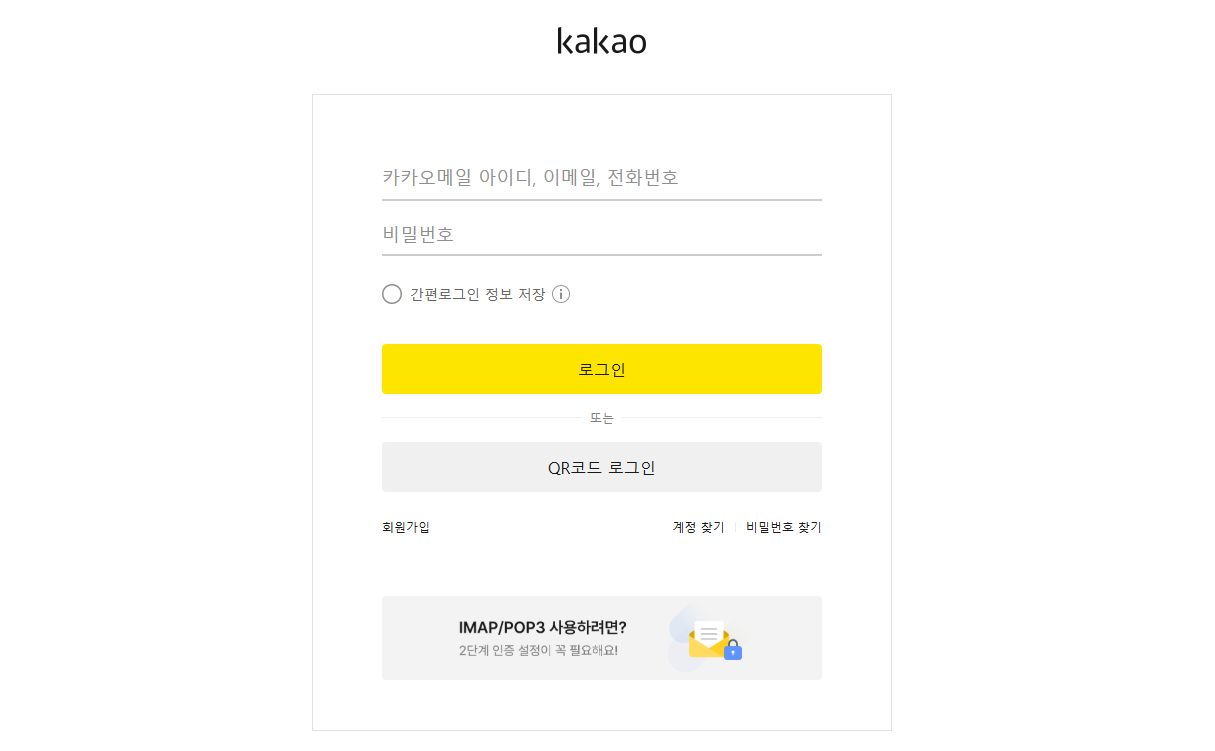Screen dimensions: 1215x751
Task: Click the yellow envelope icon in the banner
Action: [x=708, y=639]
